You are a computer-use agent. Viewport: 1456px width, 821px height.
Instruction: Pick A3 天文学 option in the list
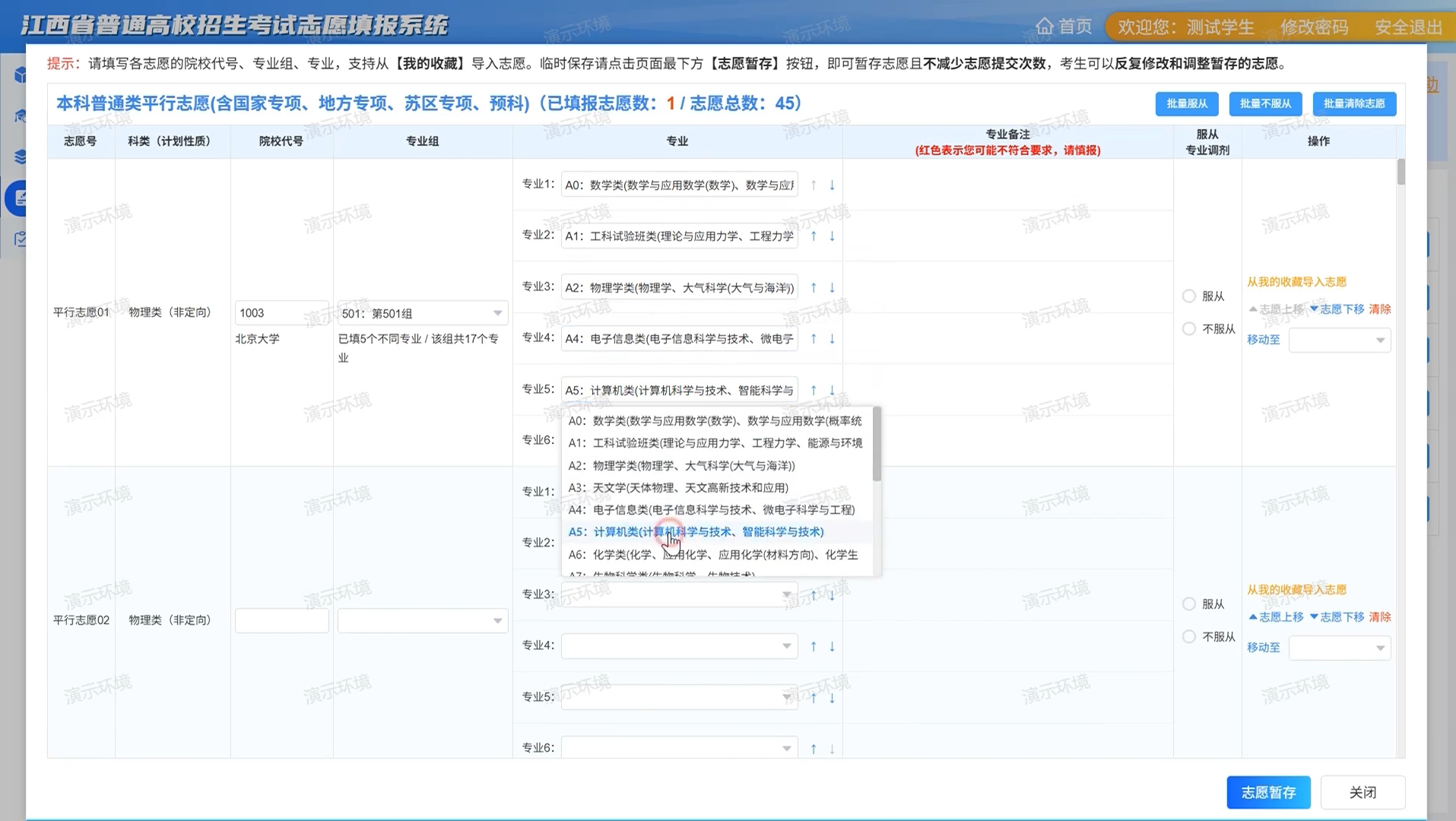point(690,487)
